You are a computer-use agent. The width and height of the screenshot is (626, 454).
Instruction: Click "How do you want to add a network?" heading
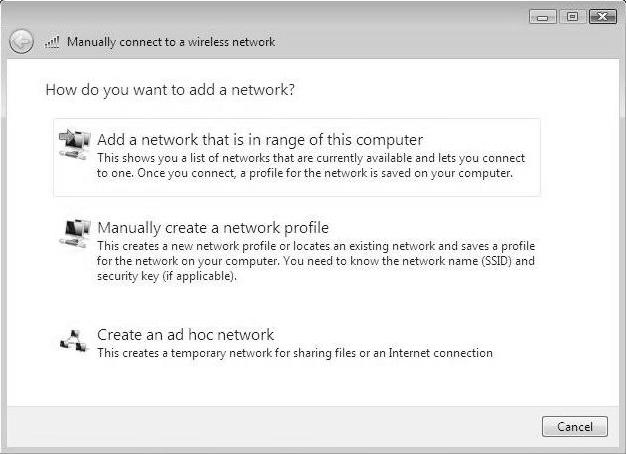[170, 90]
